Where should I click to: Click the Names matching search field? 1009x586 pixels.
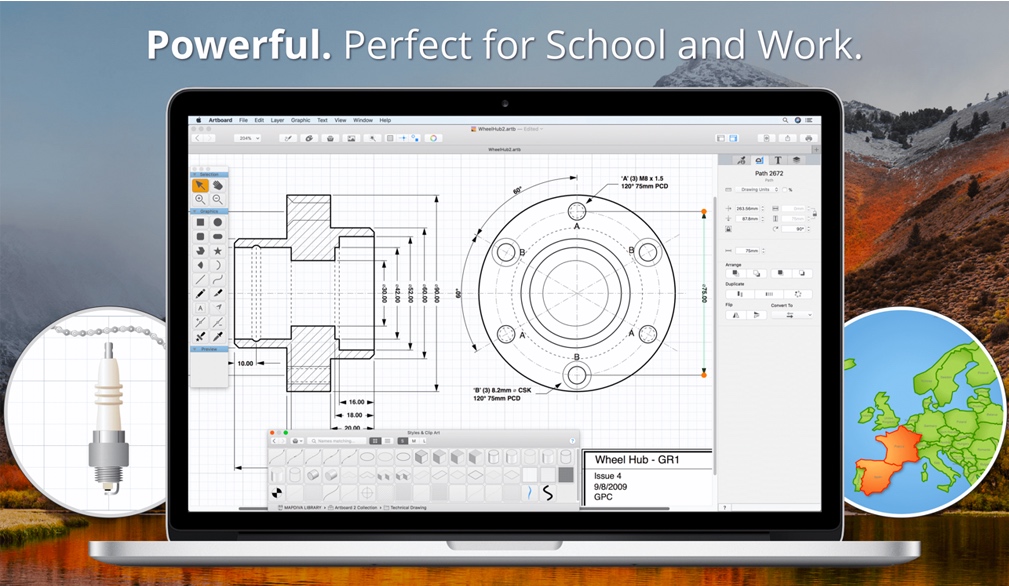[x=335, y=440]
